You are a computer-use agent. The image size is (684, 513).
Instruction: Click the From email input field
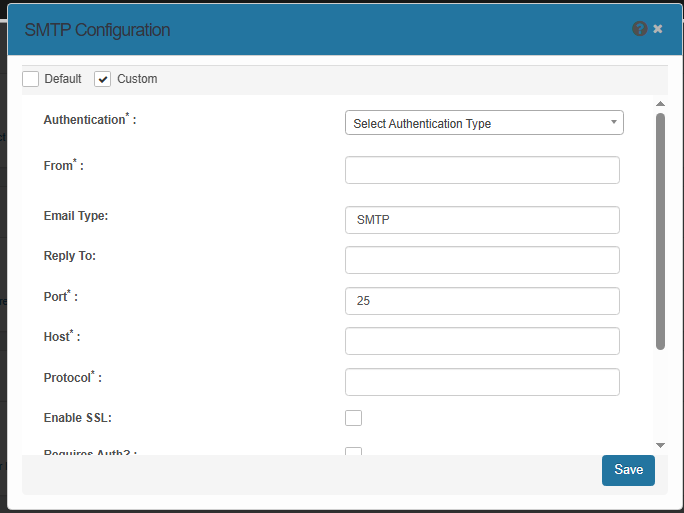482,170
